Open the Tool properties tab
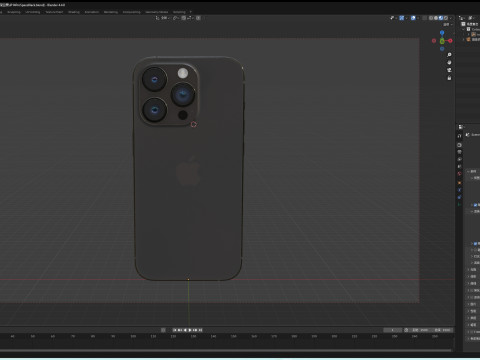The width and height of the screenshot is (480, 360). tap(459, 136)
